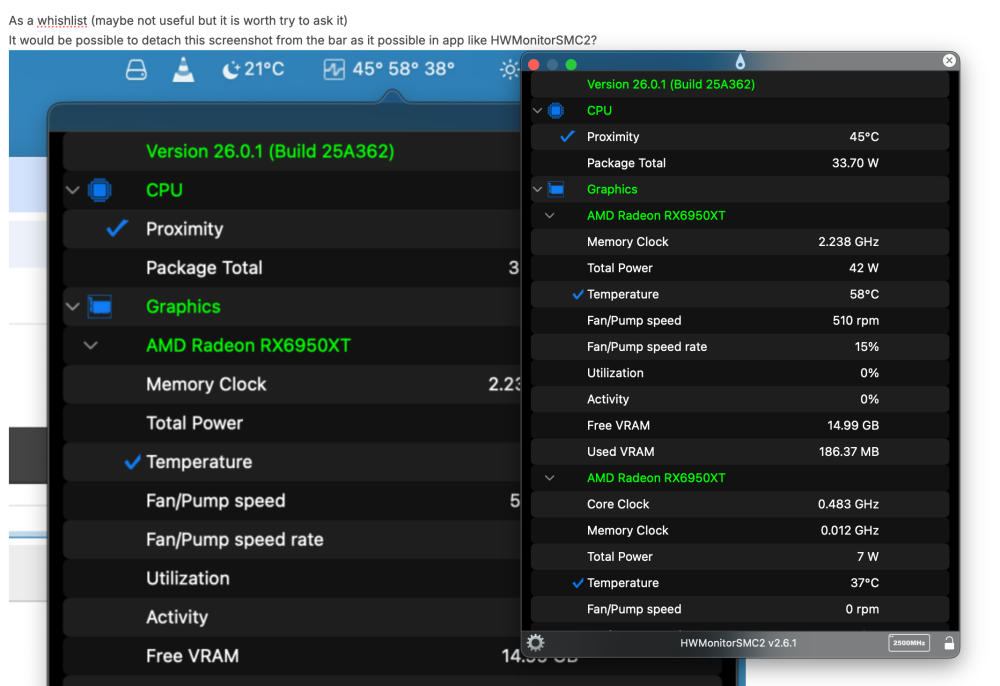The width and height of the screenshot is (1000, 686).
Task: Click the Graphics card icon in HWMonitorSMC2 window
Action: click(x=556, y=189)
